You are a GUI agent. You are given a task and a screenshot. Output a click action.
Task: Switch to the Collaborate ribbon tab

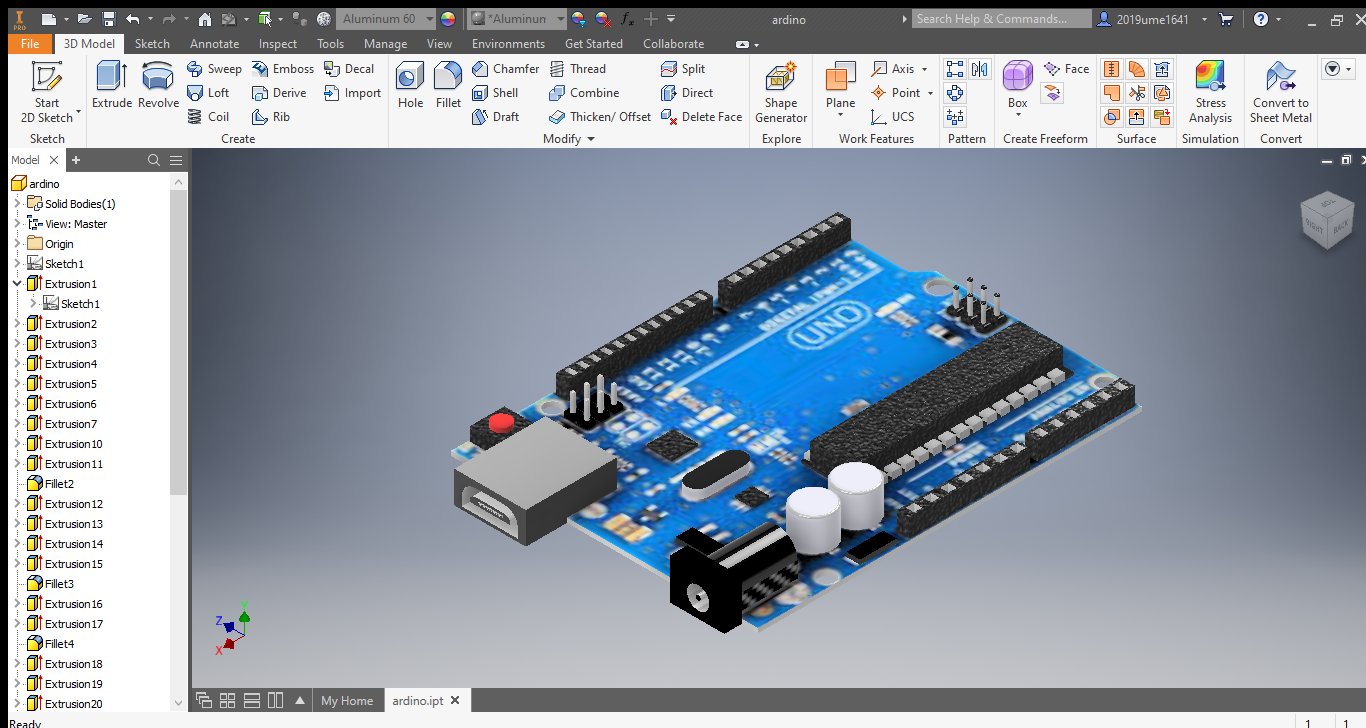[673, 44]
